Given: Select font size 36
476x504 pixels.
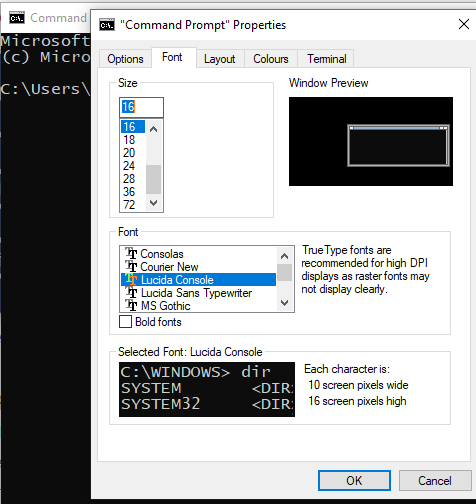Looking at the screenshot, I should click(x=133, y=192).
